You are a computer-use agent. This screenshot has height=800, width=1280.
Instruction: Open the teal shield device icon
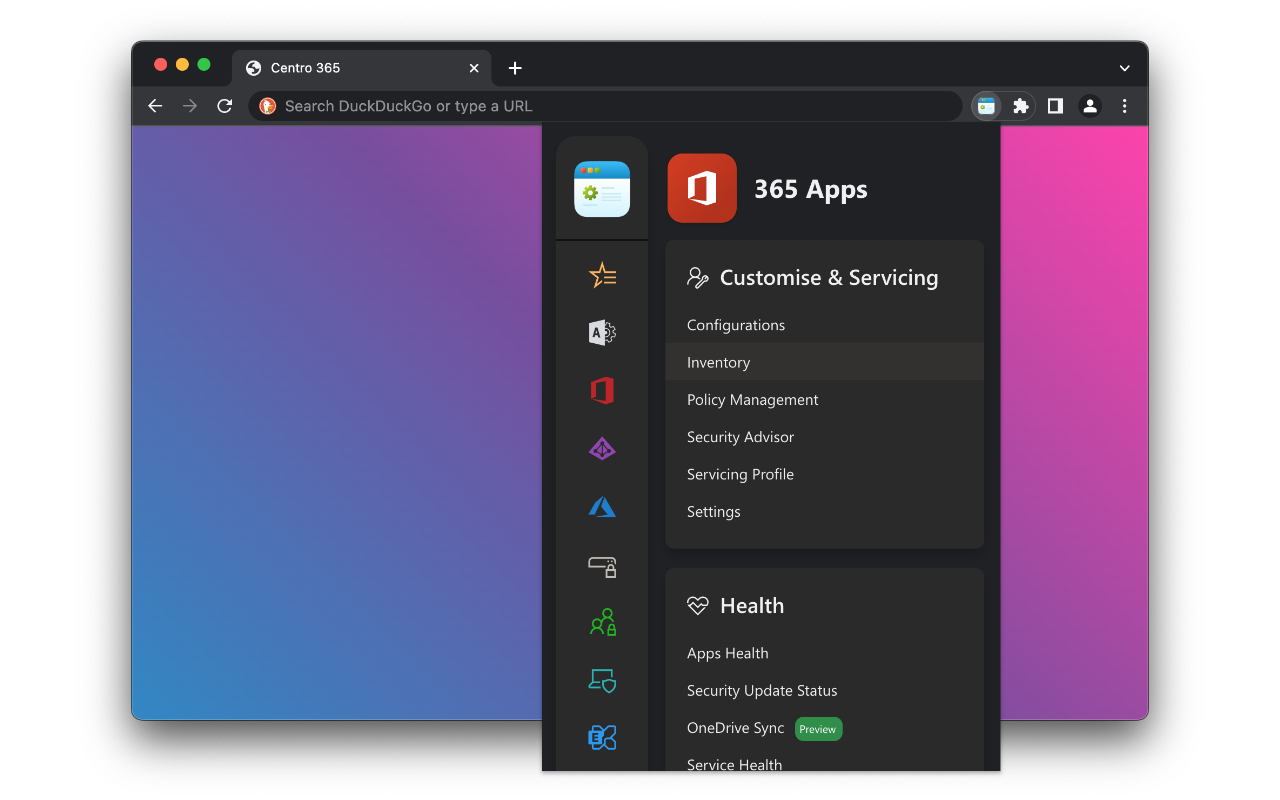click(x=602, y=680)
